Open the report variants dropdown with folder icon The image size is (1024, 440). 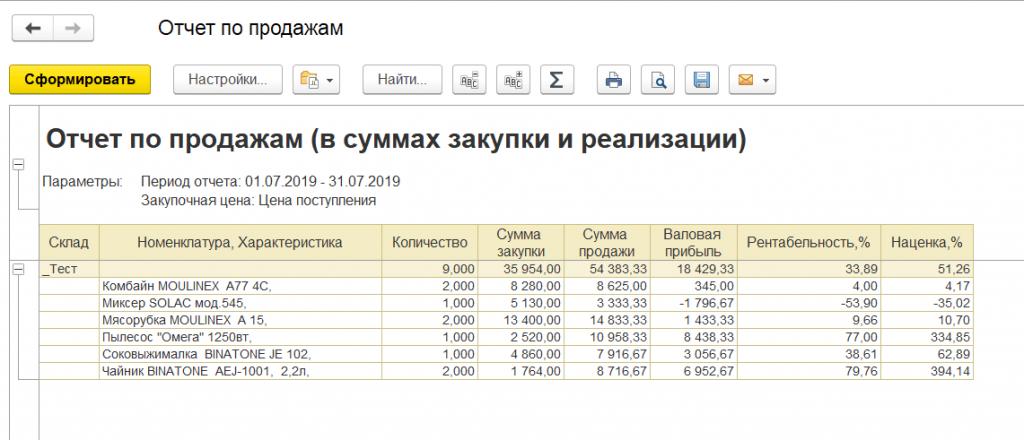pos(316,80)
